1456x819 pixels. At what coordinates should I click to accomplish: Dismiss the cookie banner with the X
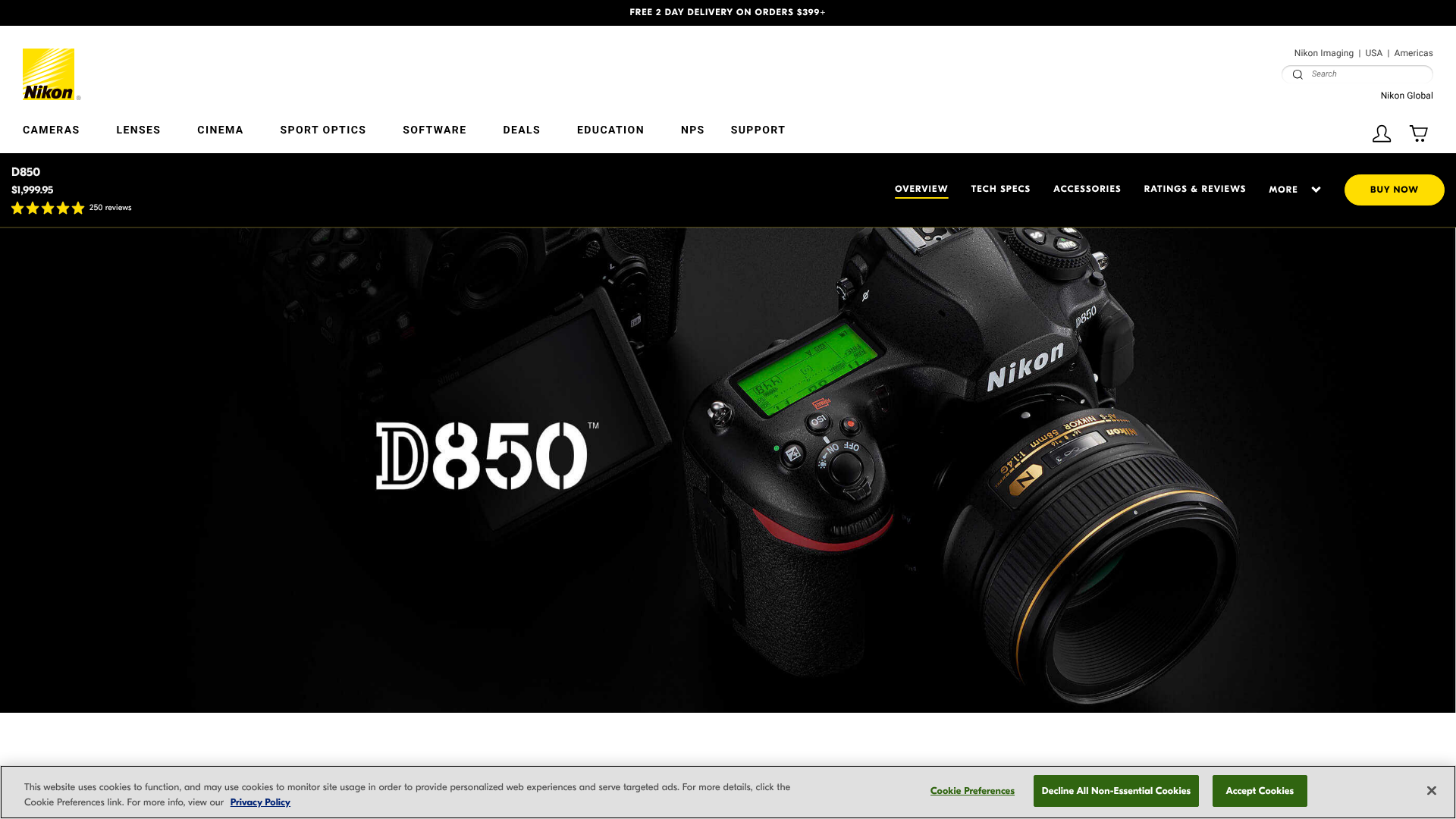pos(1431,790)
